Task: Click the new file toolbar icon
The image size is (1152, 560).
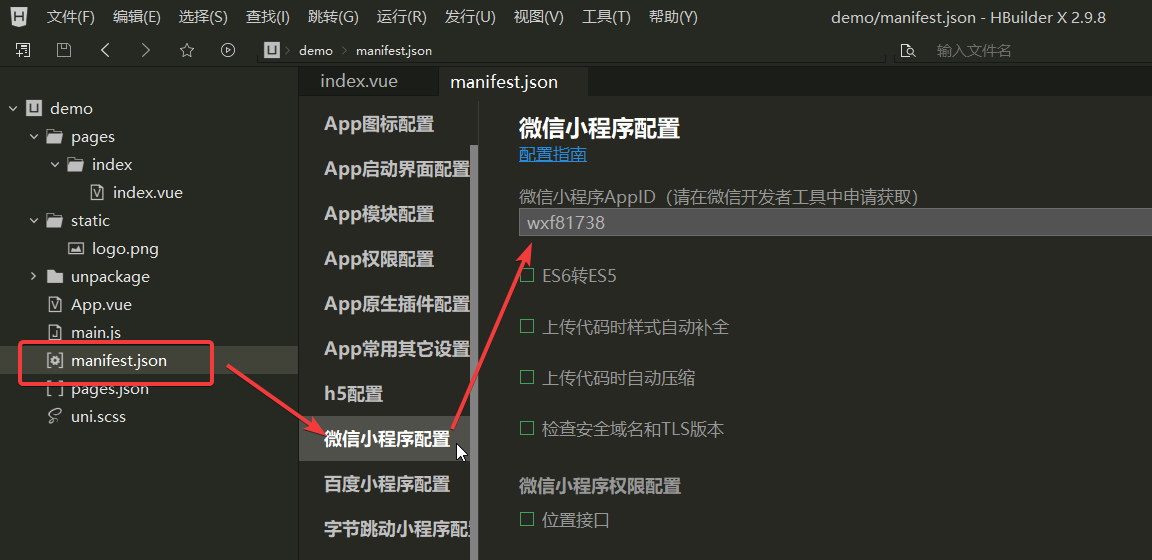Action: [23, 50]
